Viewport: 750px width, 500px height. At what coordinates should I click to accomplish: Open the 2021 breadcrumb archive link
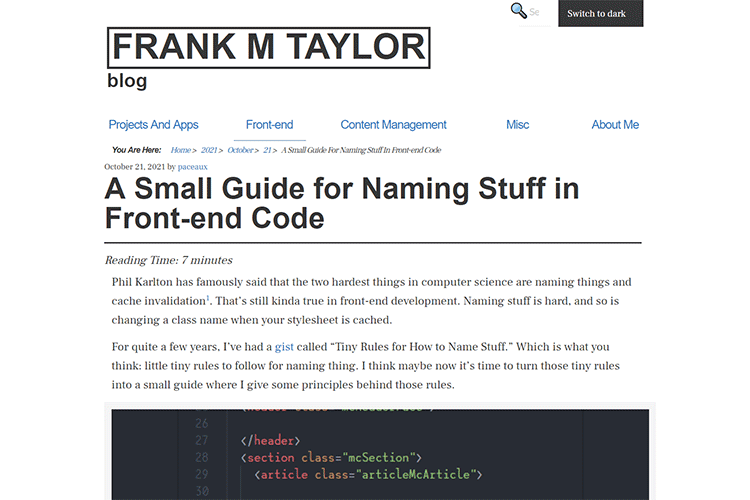click(x=207, y=150)
